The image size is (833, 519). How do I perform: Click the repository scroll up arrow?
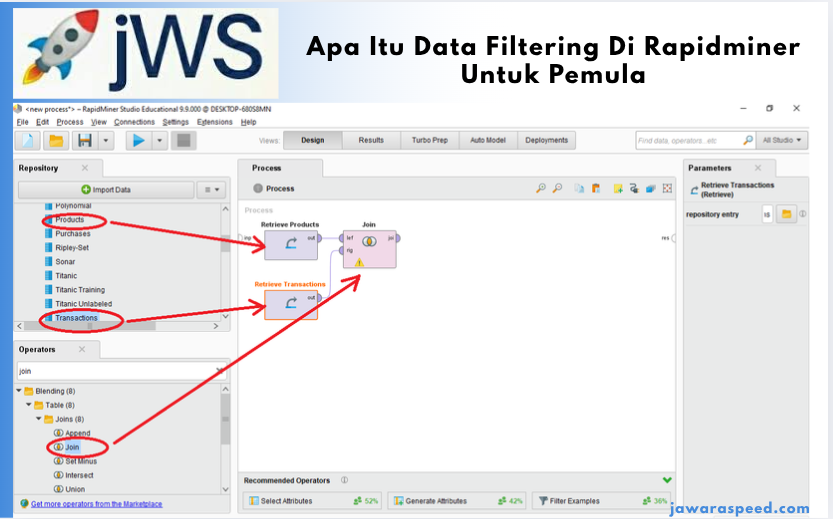tap(225, 209)
